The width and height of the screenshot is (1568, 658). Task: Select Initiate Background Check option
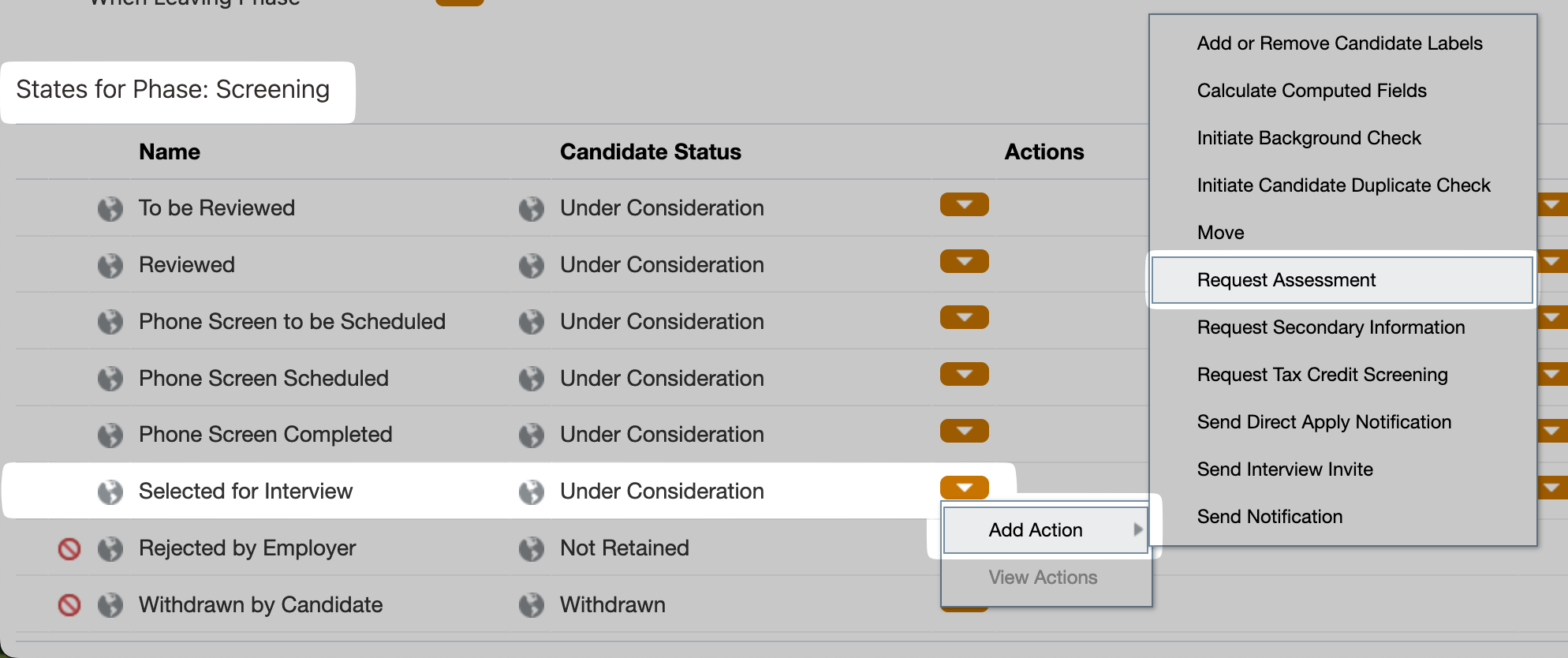pos(1309,138)
